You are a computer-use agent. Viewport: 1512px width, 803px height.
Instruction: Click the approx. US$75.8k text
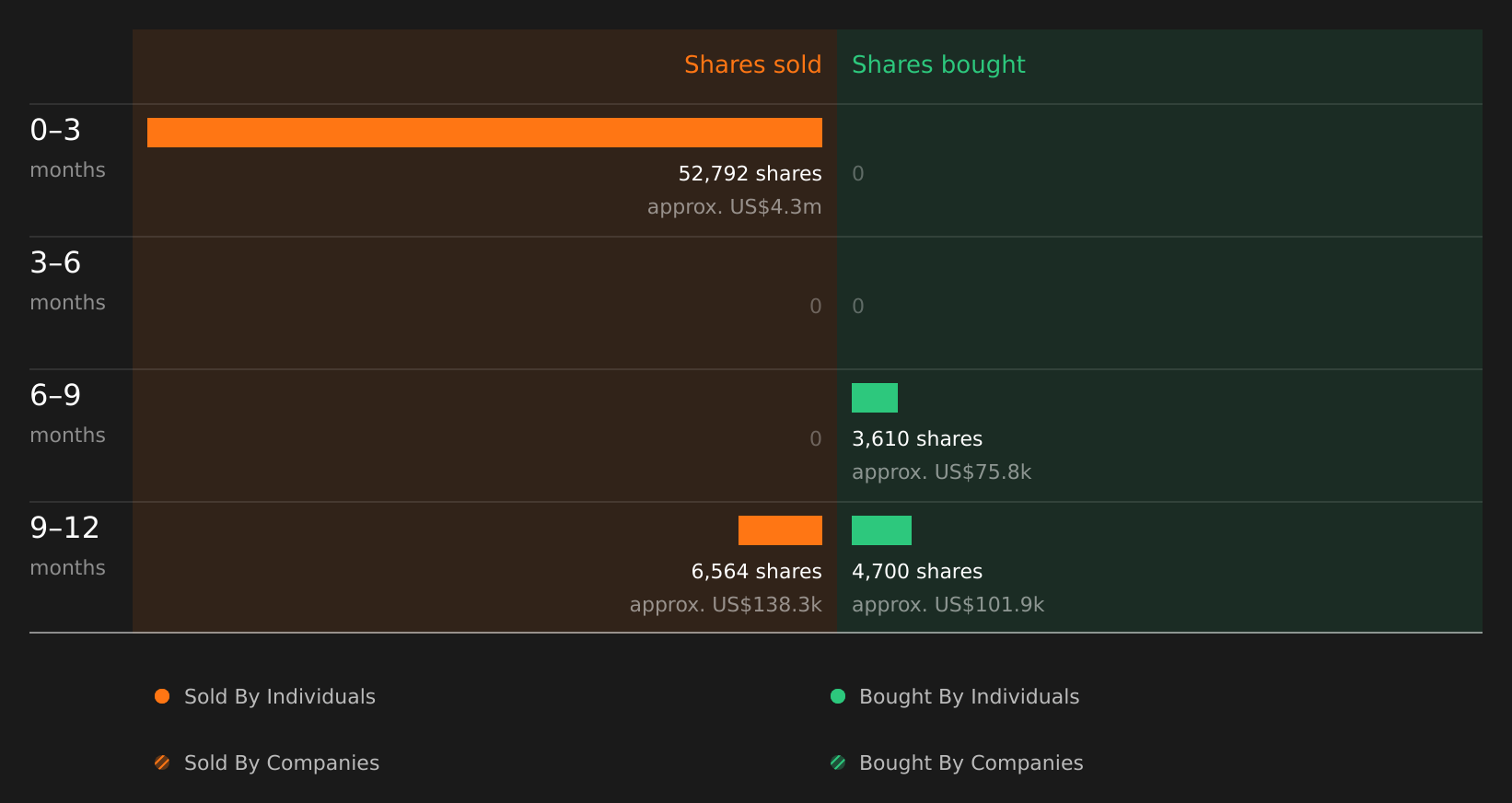pyautogui.click(x=941, y=472)
